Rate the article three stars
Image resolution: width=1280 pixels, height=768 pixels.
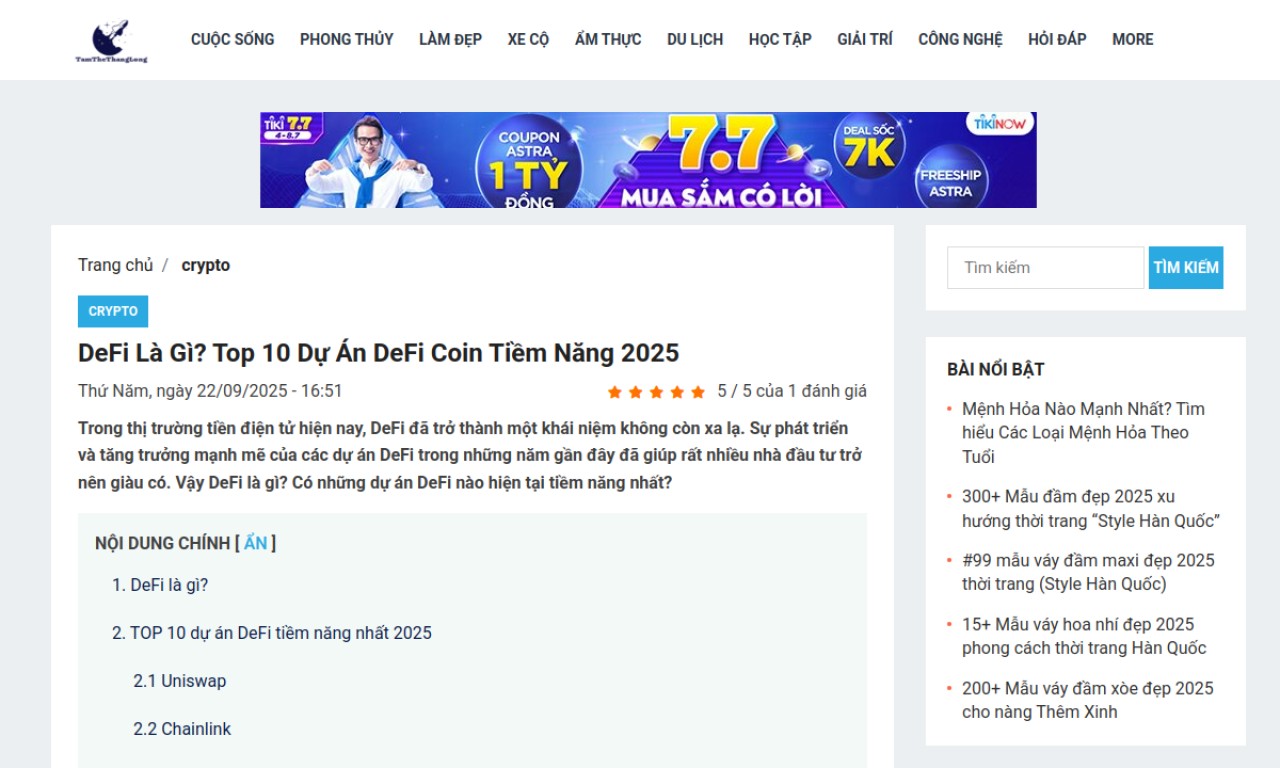pyautogui.click(x=656, y=392)
